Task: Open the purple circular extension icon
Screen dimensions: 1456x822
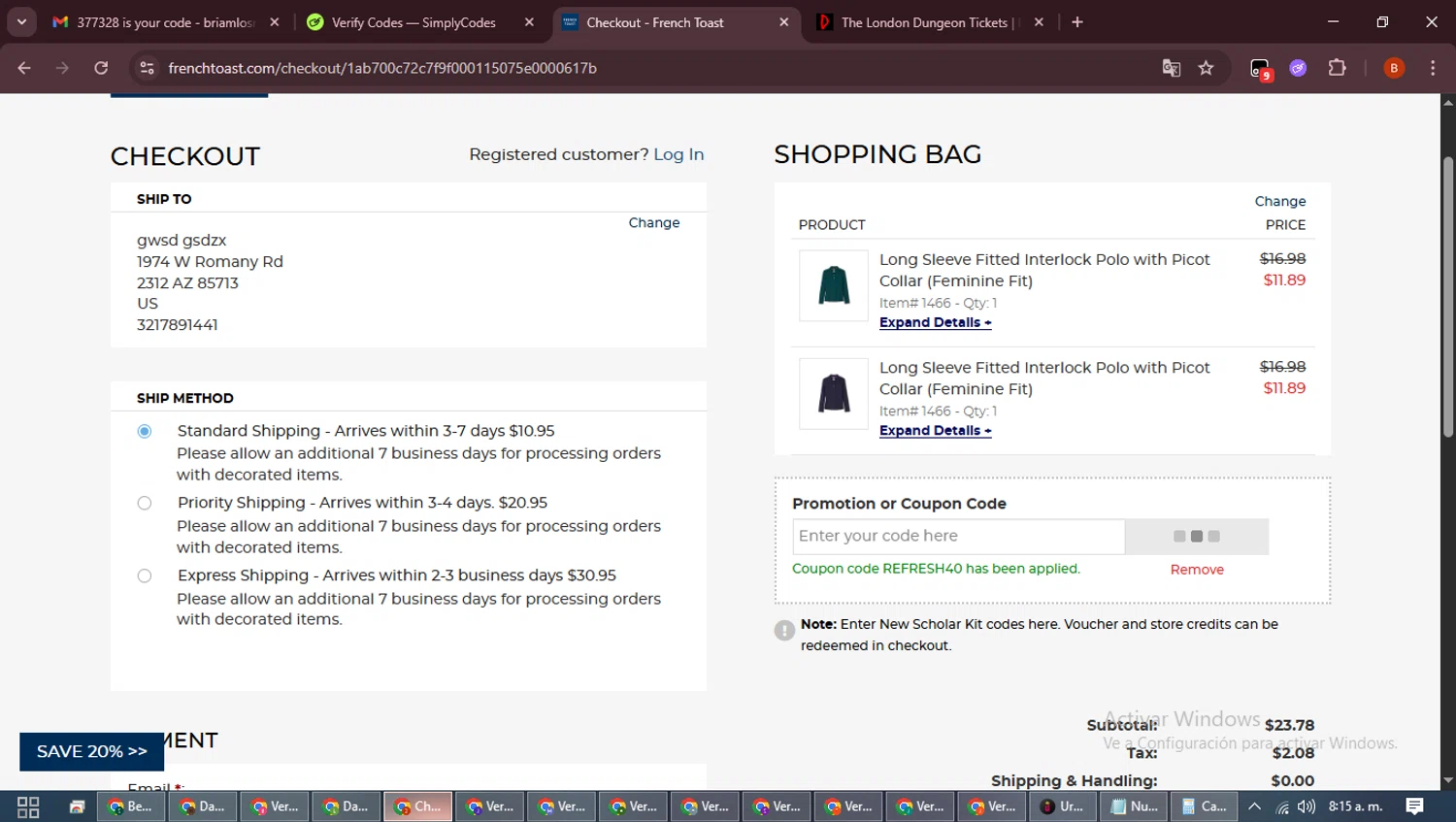Action: click(x=1298, y=68)
